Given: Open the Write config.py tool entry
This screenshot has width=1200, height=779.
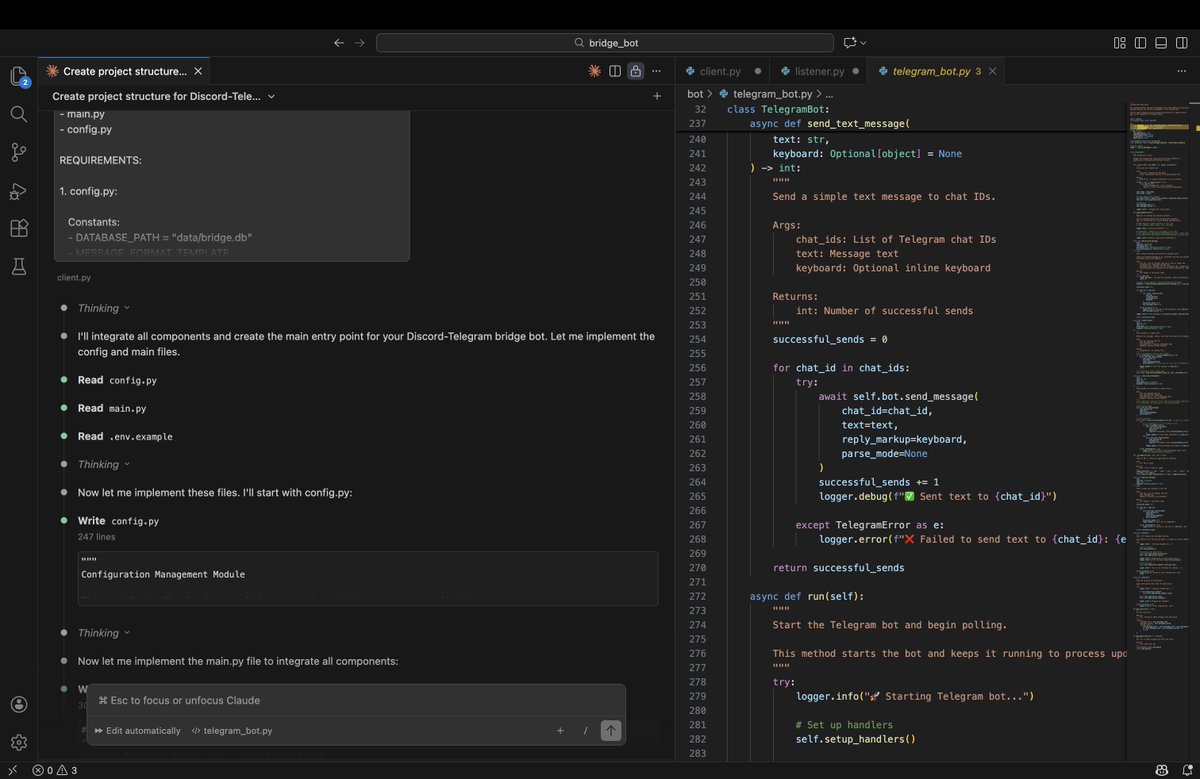Looking at the screenshot, I should [x=118, y=521].
